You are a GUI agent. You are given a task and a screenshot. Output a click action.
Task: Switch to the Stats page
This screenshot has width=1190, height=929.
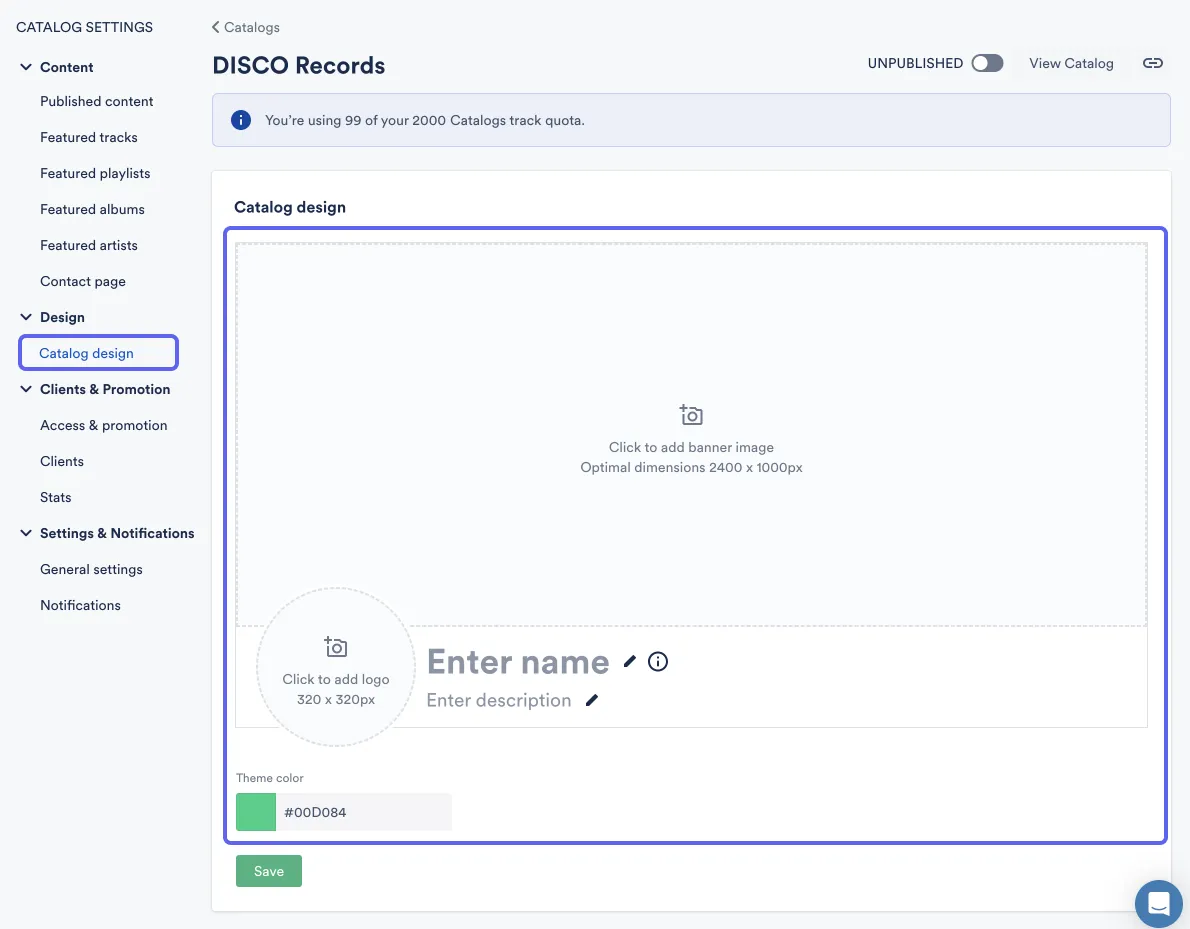[x=55, y=497]
